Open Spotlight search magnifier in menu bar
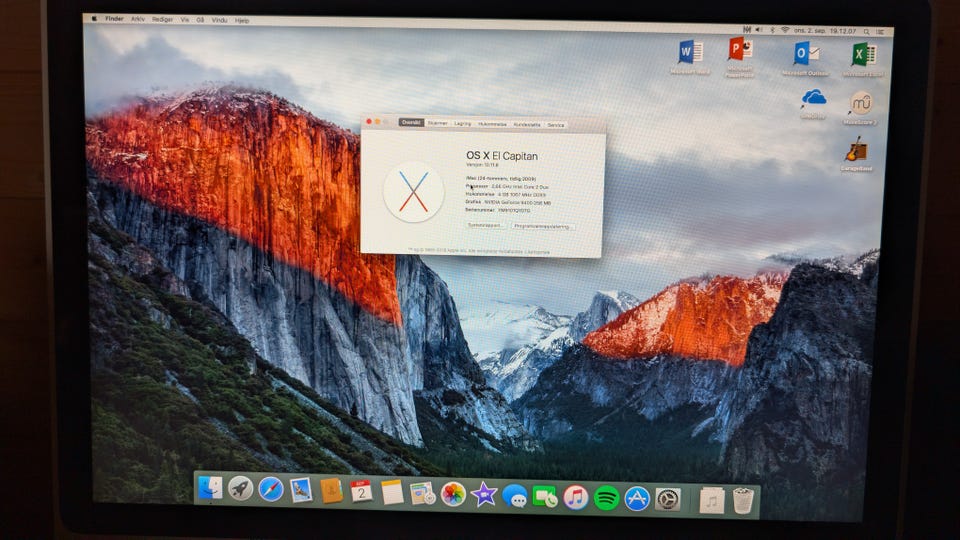Image resolution: width=960 pixels, height=540 pixels. [866, 31]
